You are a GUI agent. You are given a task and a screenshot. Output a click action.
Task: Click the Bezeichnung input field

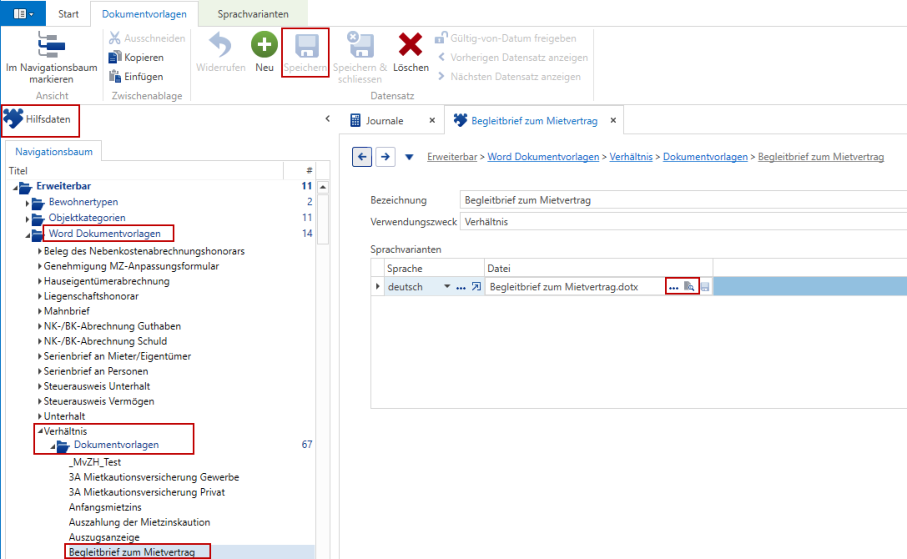point(683,200)
